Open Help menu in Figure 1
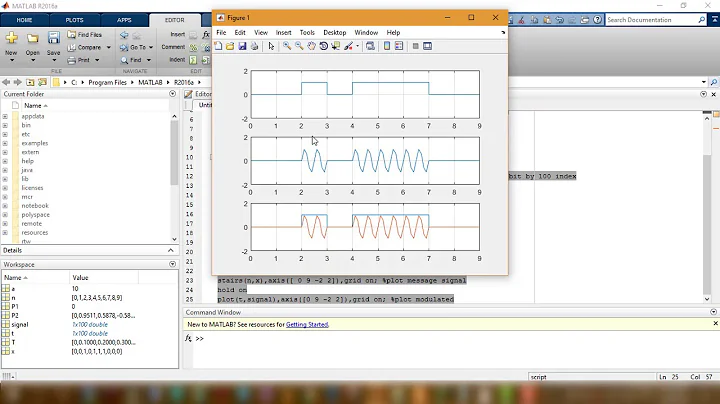Screen dimensions: 720x404 click(393, 33)
